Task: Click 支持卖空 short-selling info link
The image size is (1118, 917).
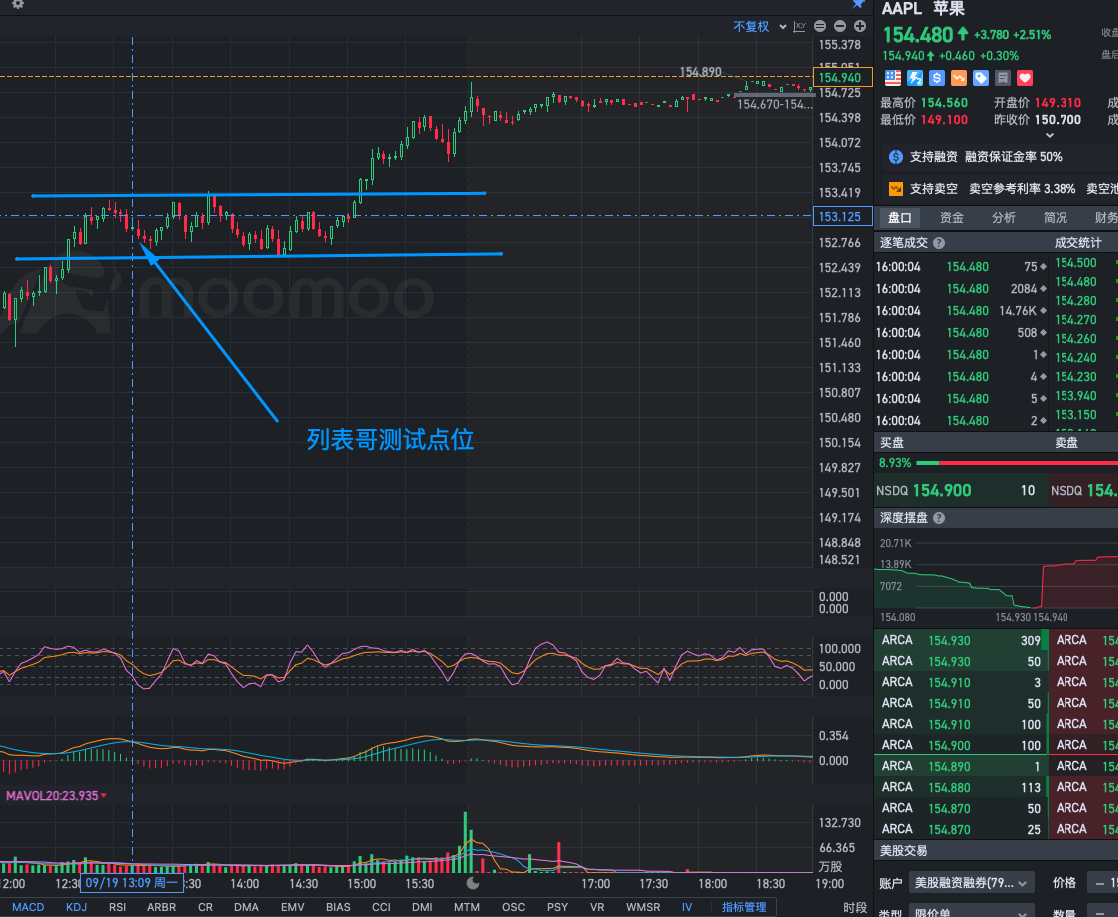Action: pos(933,189)
